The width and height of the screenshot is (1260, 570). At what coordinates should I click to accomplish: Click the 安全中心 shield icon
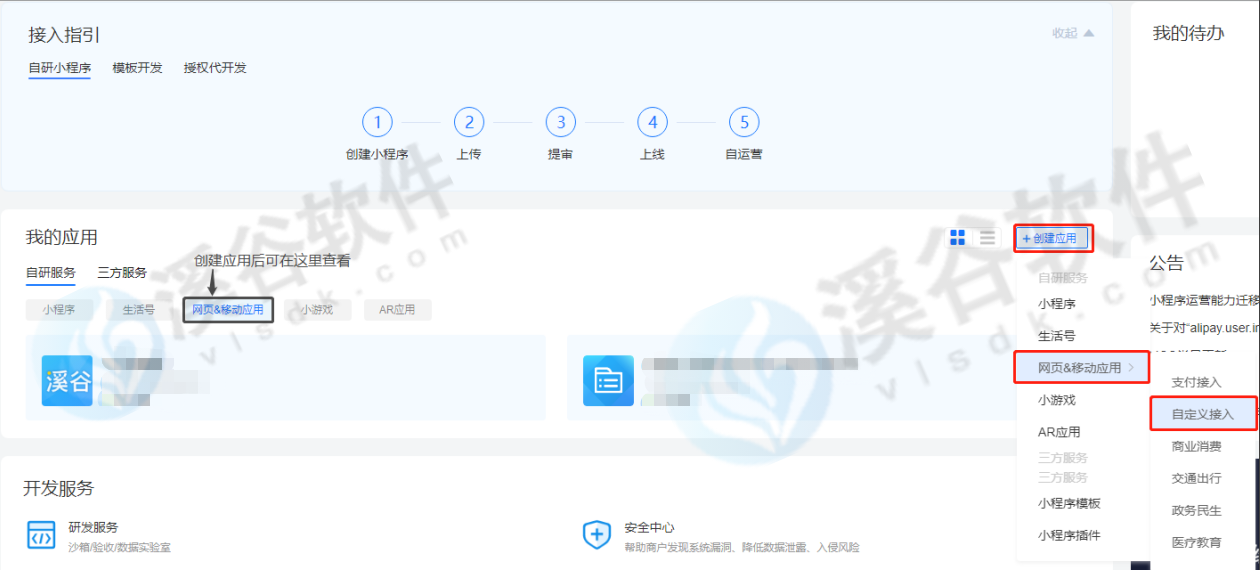point(597,536)
